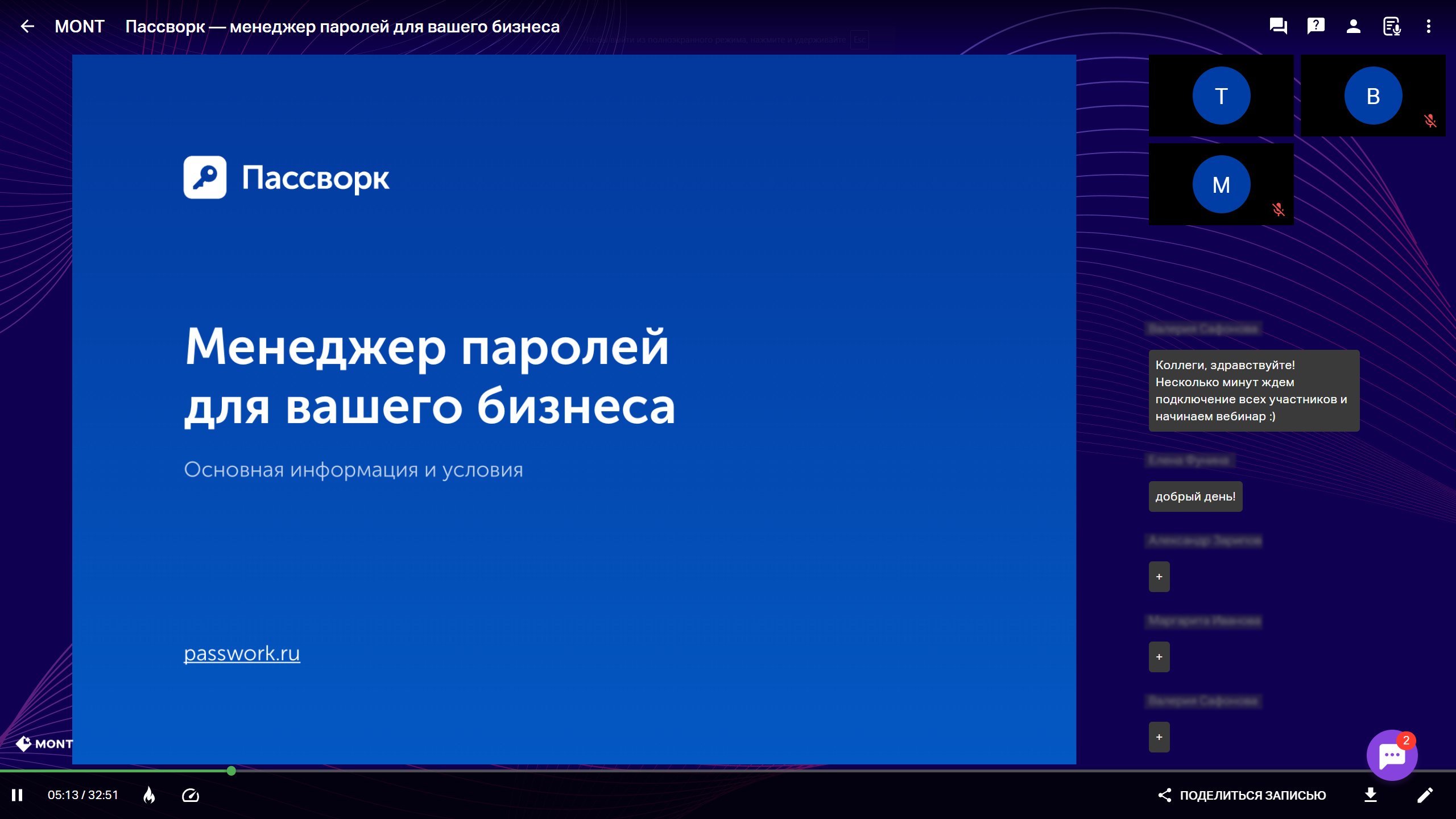
Task: Go back using the arrow icon
Action: click(27, 26)
